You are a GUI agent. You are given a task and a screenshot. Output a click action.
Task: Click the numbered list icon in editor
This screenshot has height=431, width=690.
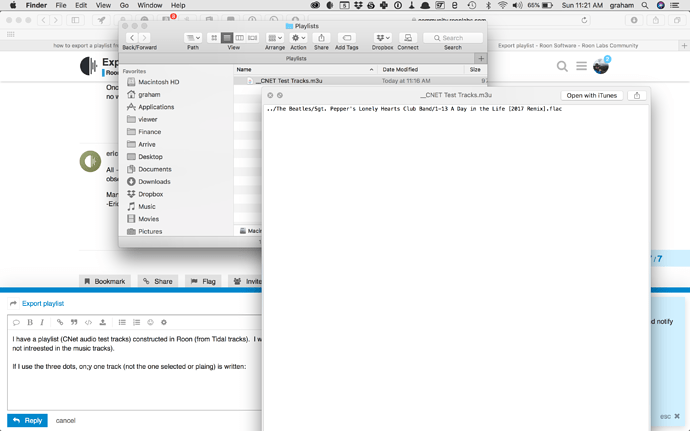(136, 322)
